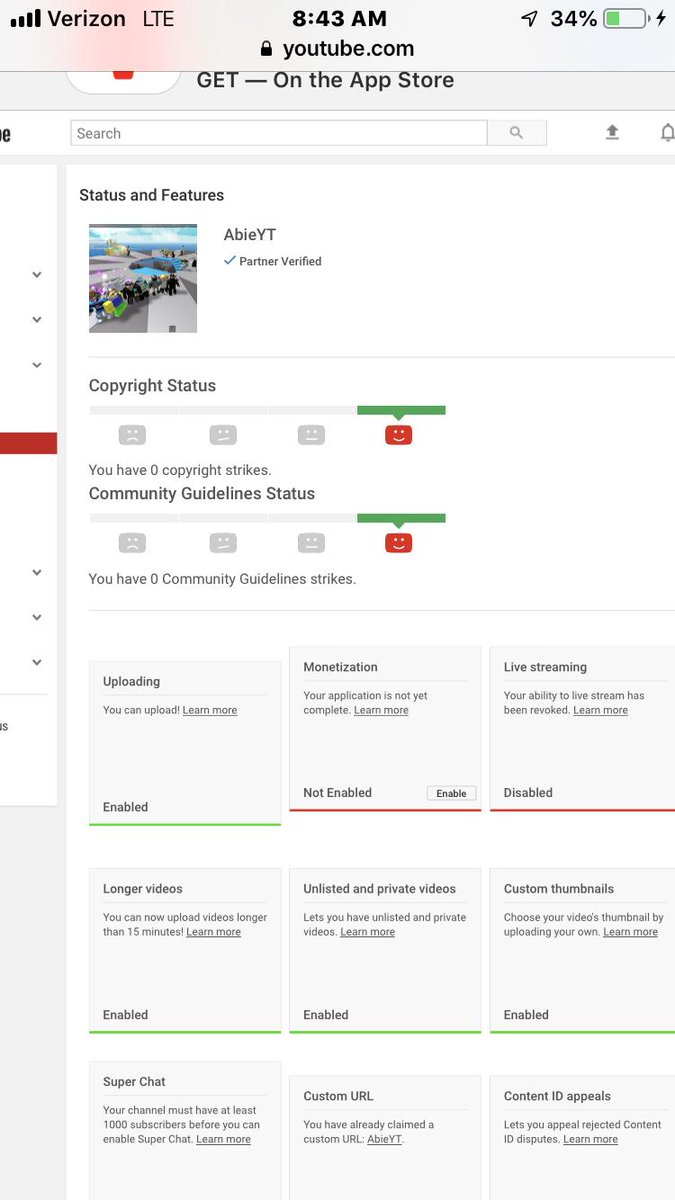Click the Live streaming card title

545,667
